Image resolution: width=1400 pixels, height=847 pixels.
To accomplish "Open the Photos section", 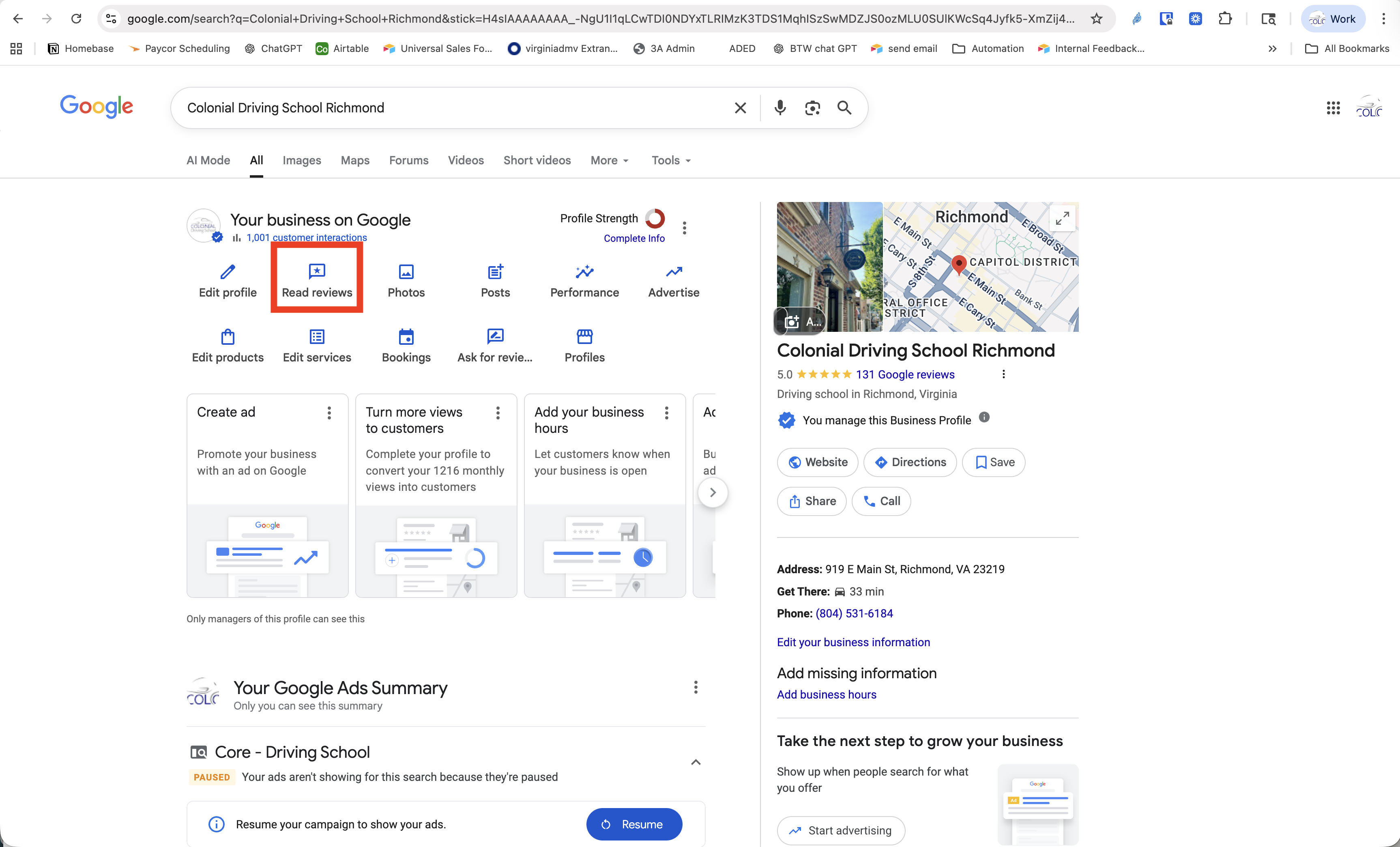I will (406, 281).
